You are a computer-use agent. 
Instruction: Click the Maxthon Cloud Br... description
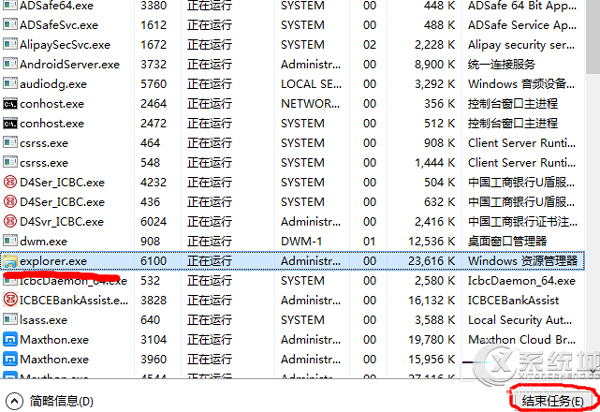[522, 340]
